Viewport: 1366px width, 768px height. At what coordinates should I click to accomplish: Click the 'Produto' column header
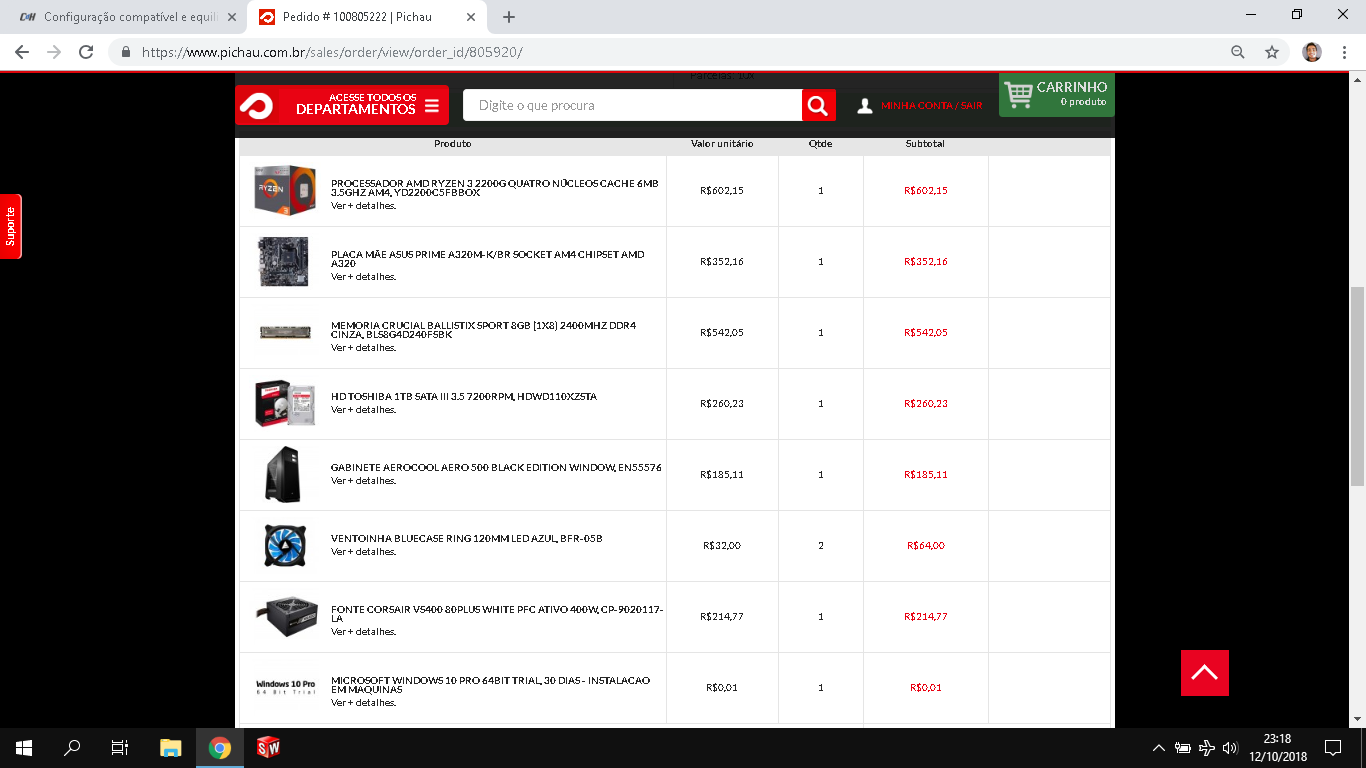452,144
